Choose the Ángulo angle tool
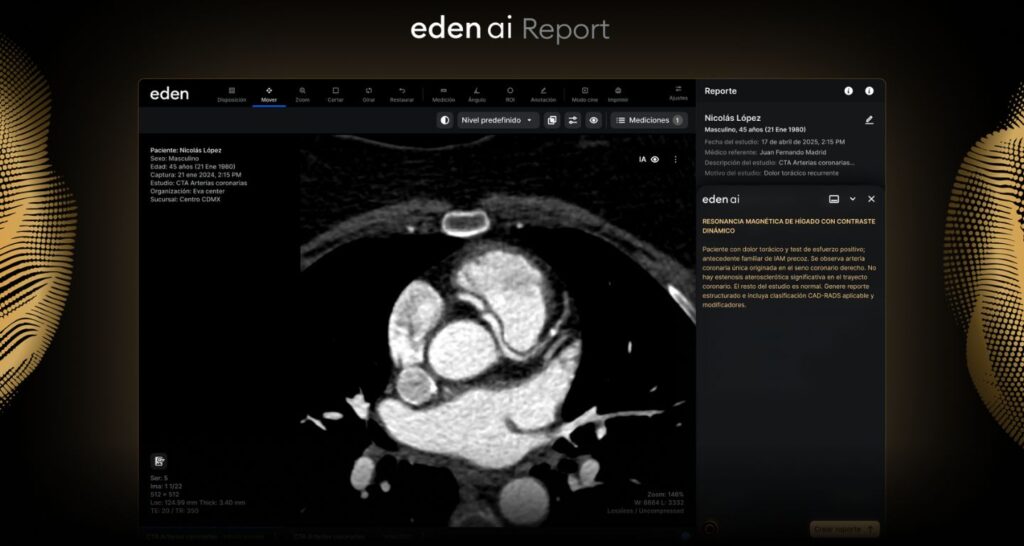The height and width of the screenshot is (546, 1024). pyautogui.click(x=477, y=94)
